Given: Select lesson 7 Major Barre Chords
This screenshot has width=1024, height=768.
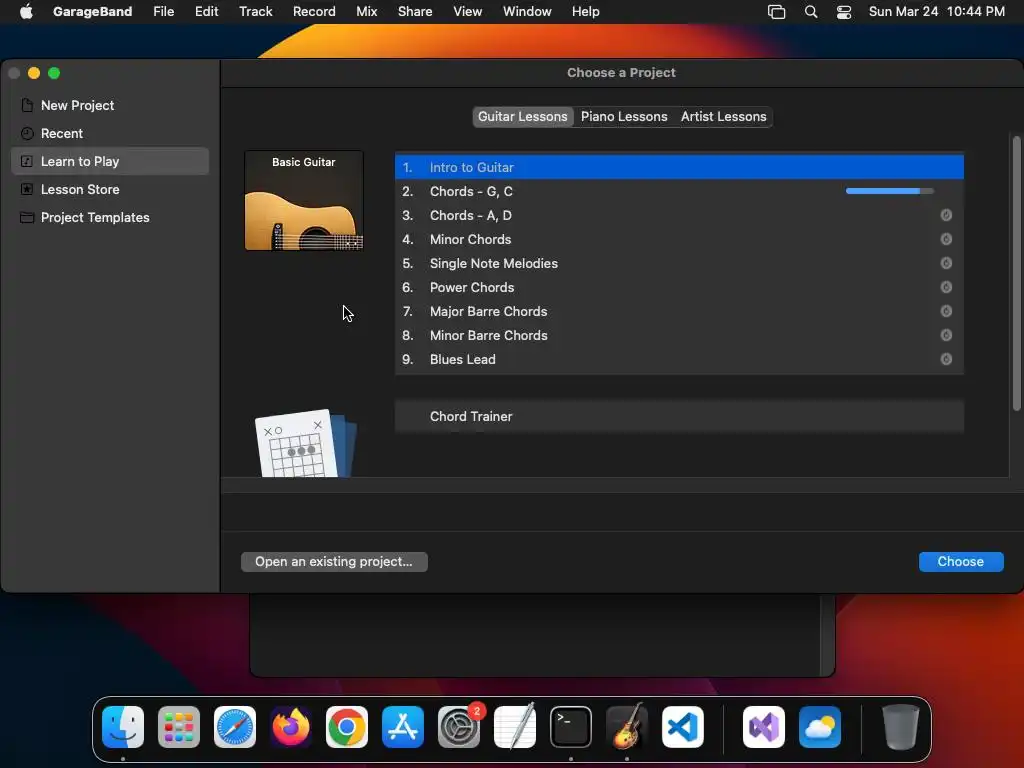Looking at the screenshot, I should point(679,312).
